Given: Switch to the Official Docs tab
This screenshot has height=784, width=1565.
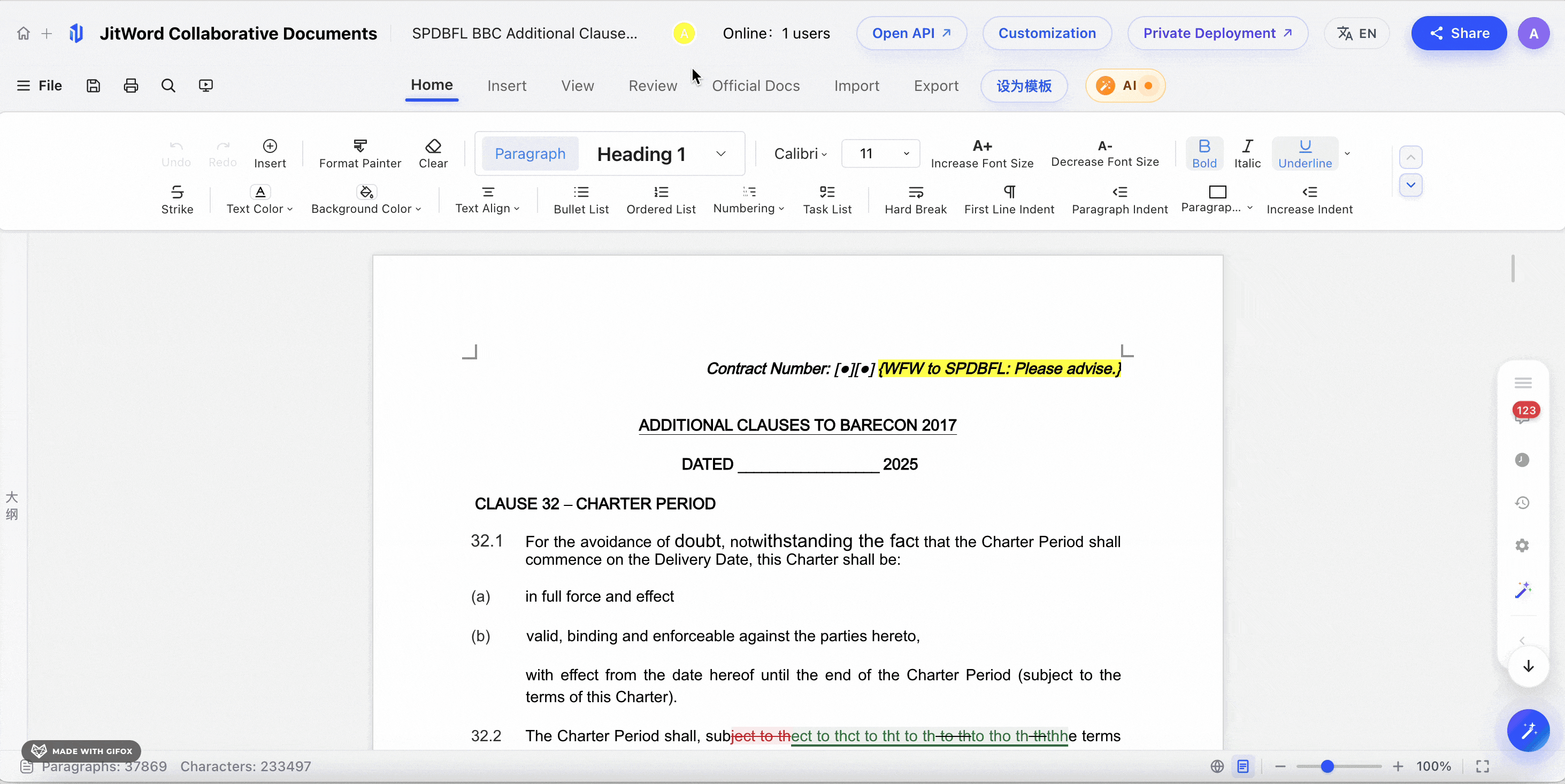Looking at the screenshot, I should pos(755,86).
